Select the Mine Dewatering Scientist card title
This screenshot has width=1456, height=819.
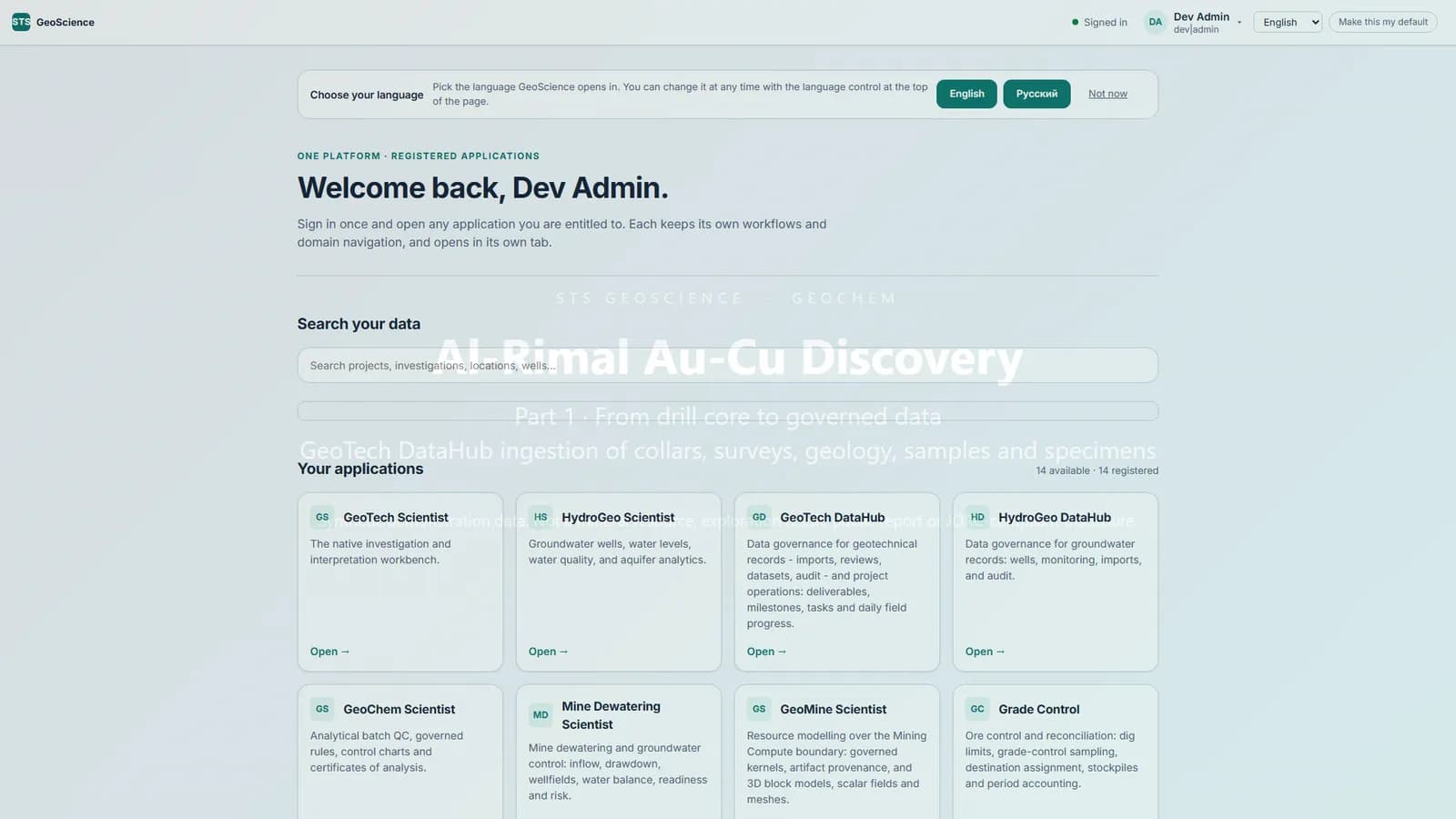[611, 715]
